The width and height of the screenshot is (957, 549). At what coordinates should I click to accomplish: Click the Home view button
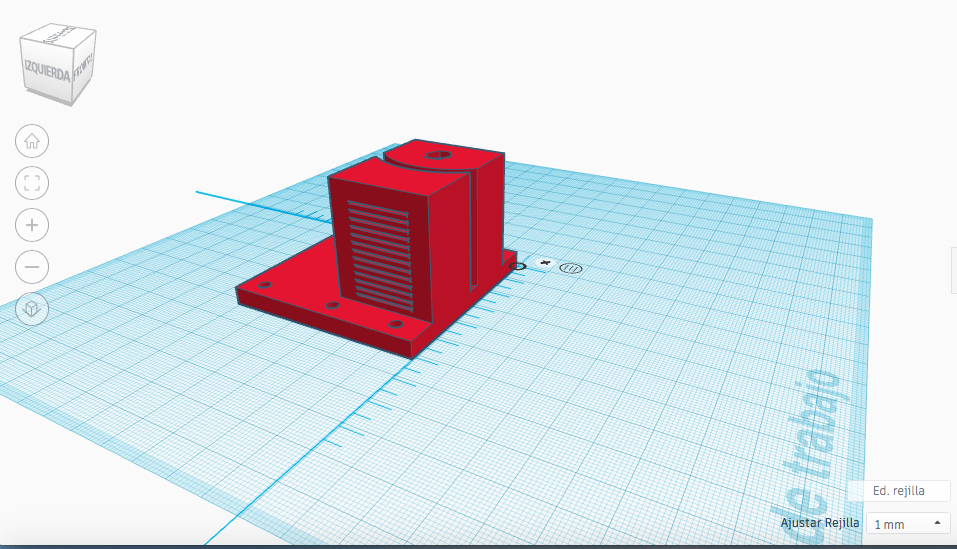tap(32, 141)
